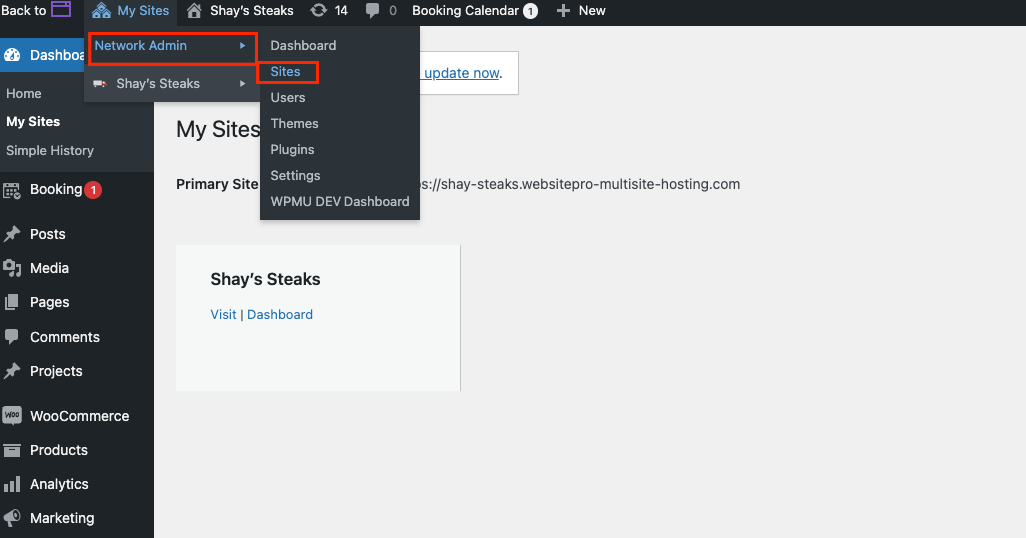The height and width of the screenshot is (538, 1026).
Task: Click the Visit link for Shay's Steaks
Action: (x=223, y=314)
